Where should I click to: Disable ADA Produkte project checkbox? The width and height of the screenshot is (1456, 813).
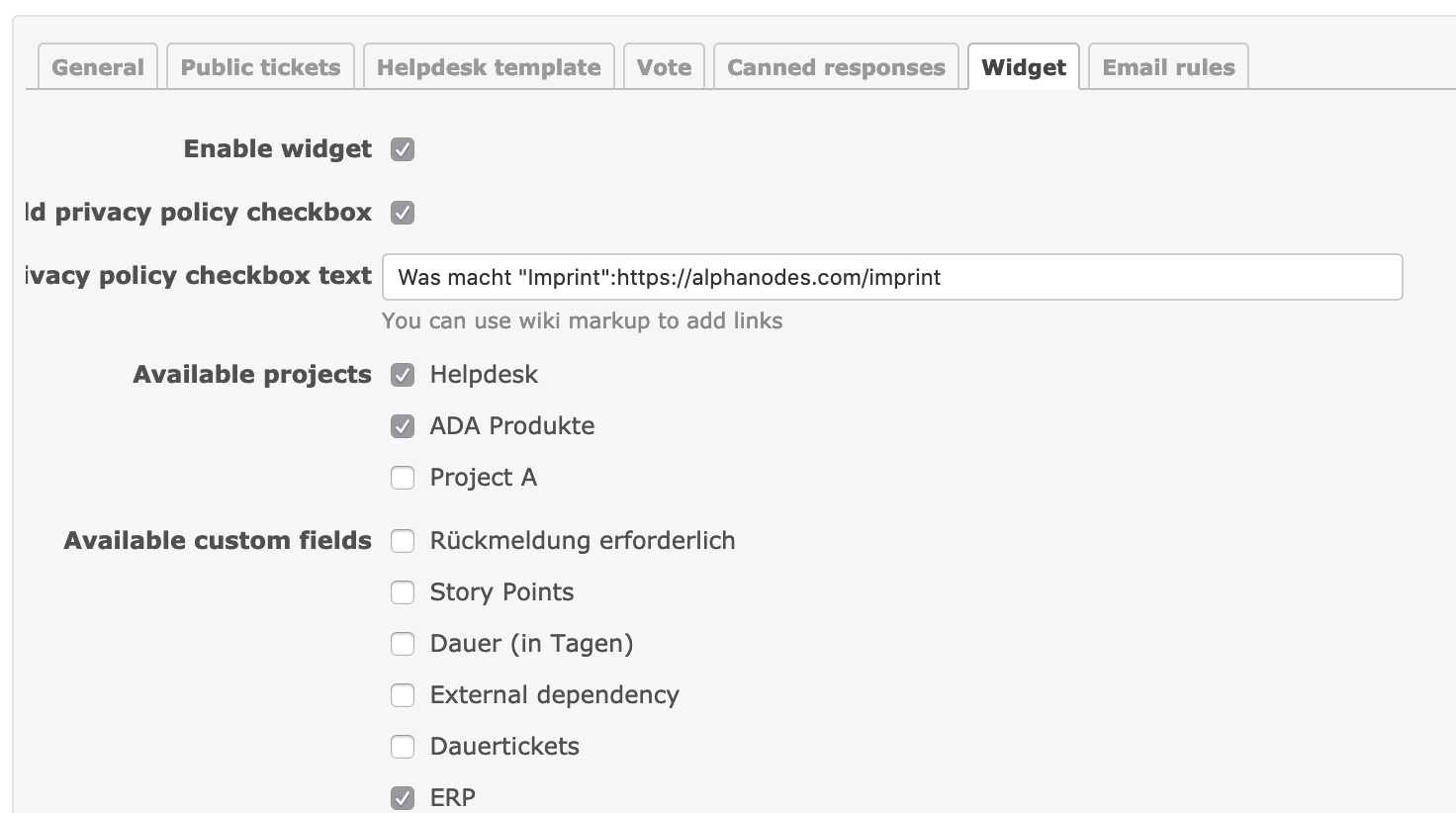[x=403, y=426]
